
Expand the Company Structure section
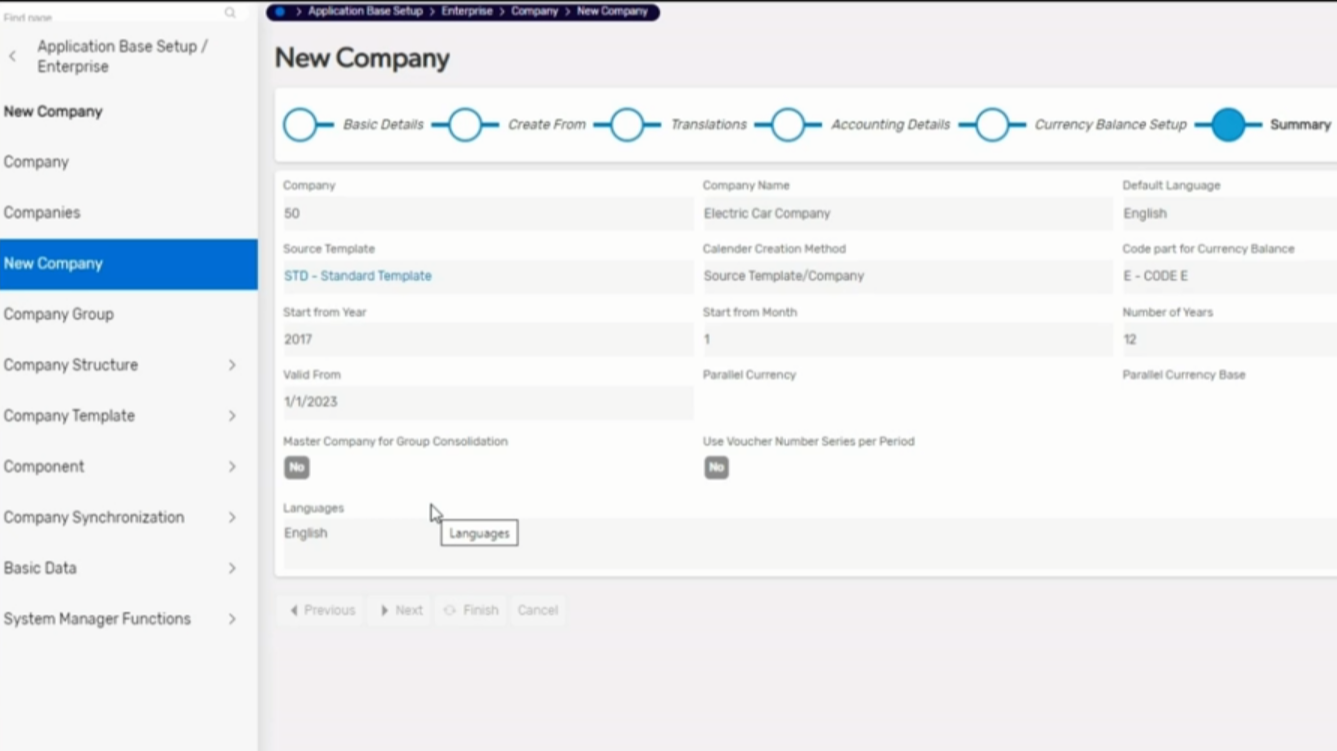pos(232,365)
